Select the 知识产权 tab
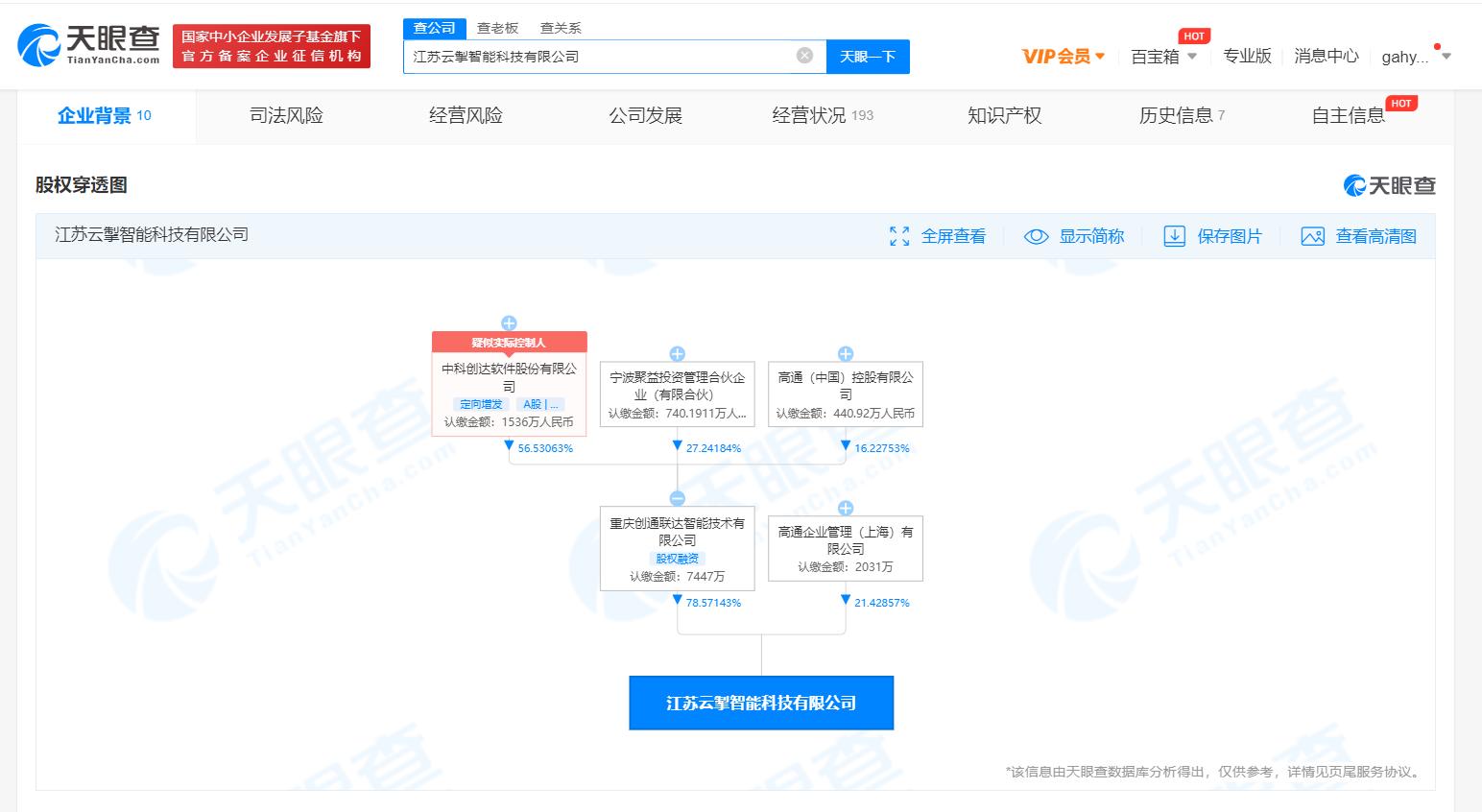 (x=1004, y=116)
